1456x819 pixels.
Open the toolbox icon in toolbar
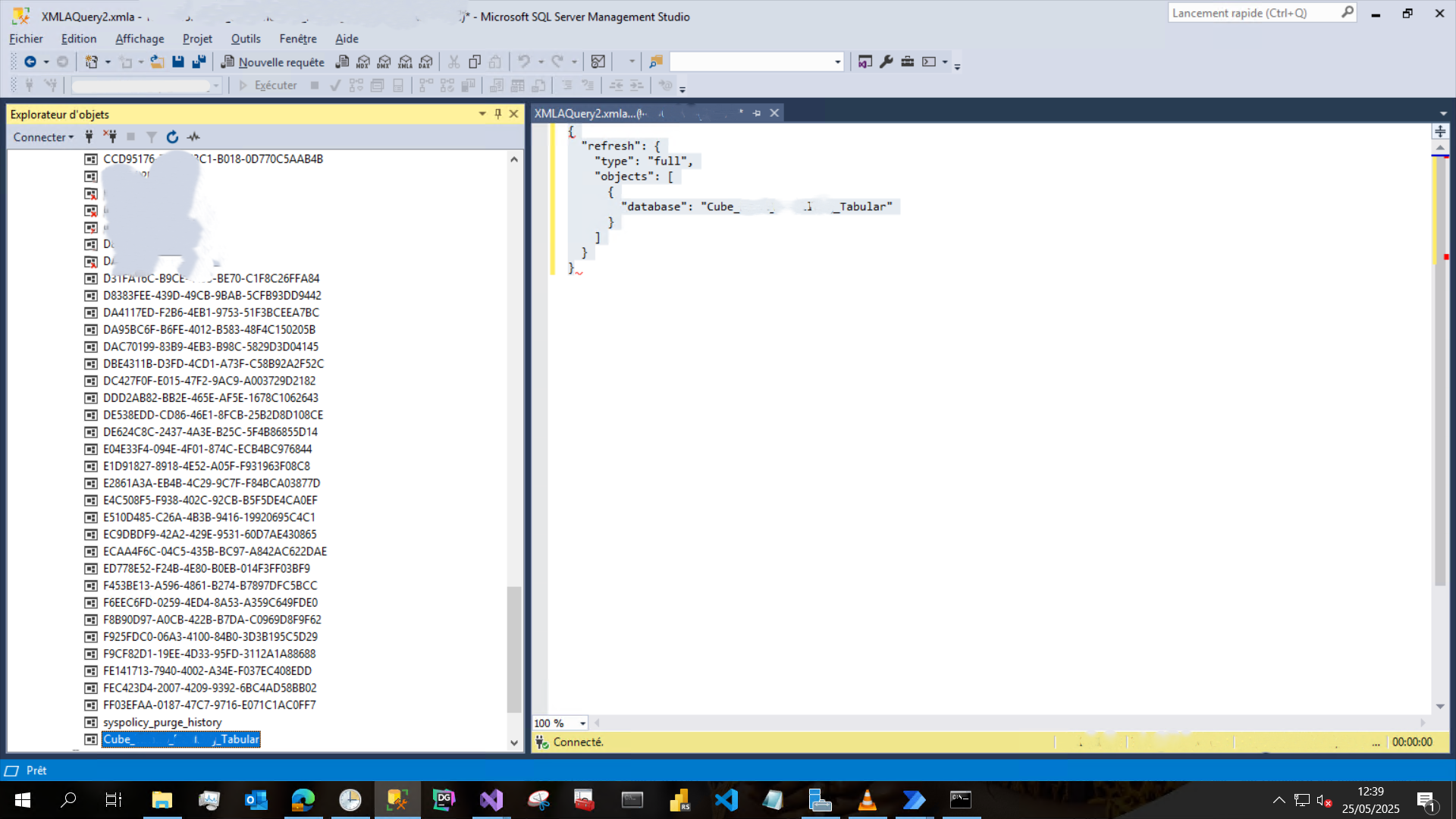(908, 62)
